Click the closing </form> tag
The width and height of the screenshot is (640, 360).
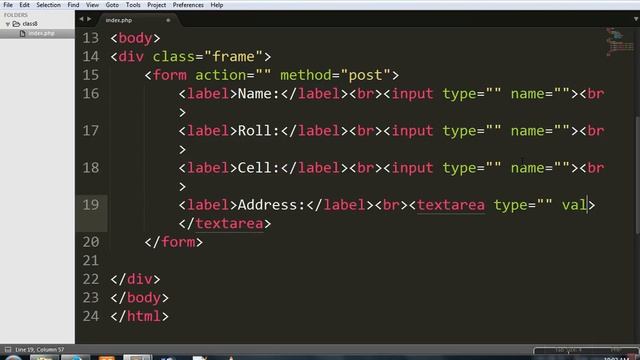[x=173, y=242]
